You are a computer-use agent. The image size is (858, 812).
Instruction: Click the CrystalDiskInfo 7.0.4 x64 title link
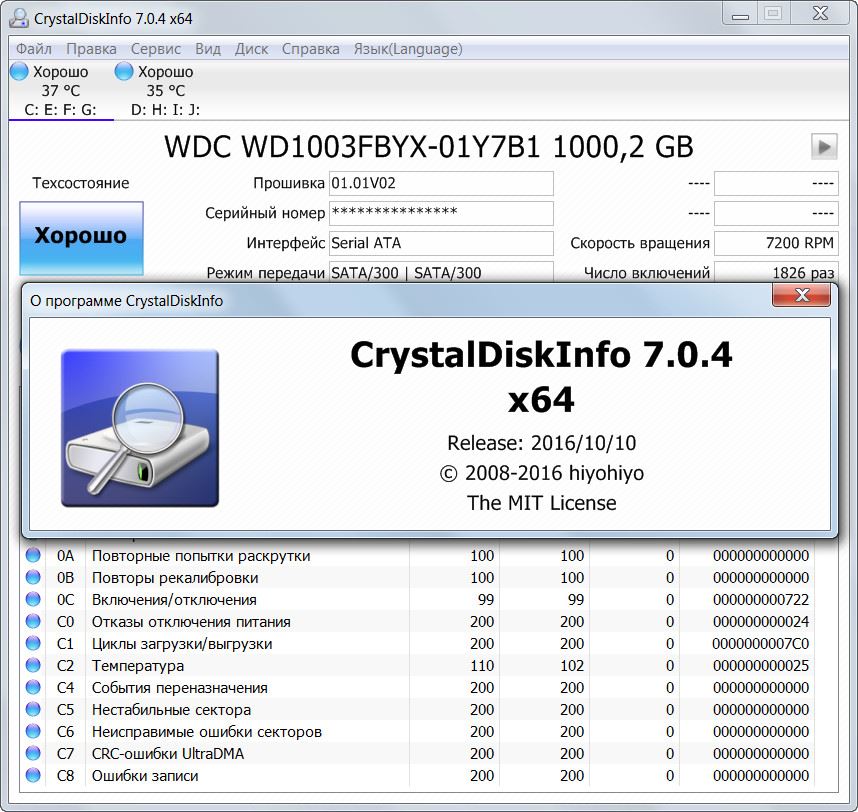[x=541, y=376]
